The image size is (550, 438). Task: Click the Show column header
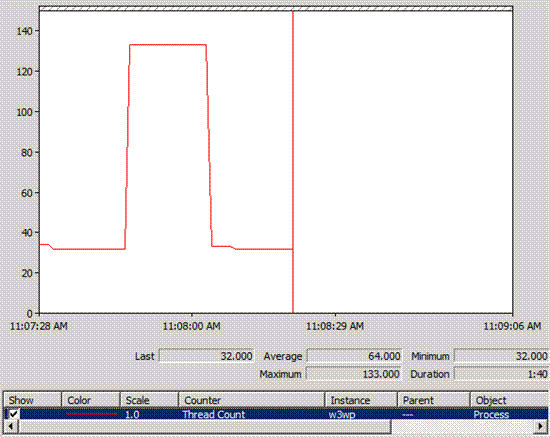[x=33, y=400]
